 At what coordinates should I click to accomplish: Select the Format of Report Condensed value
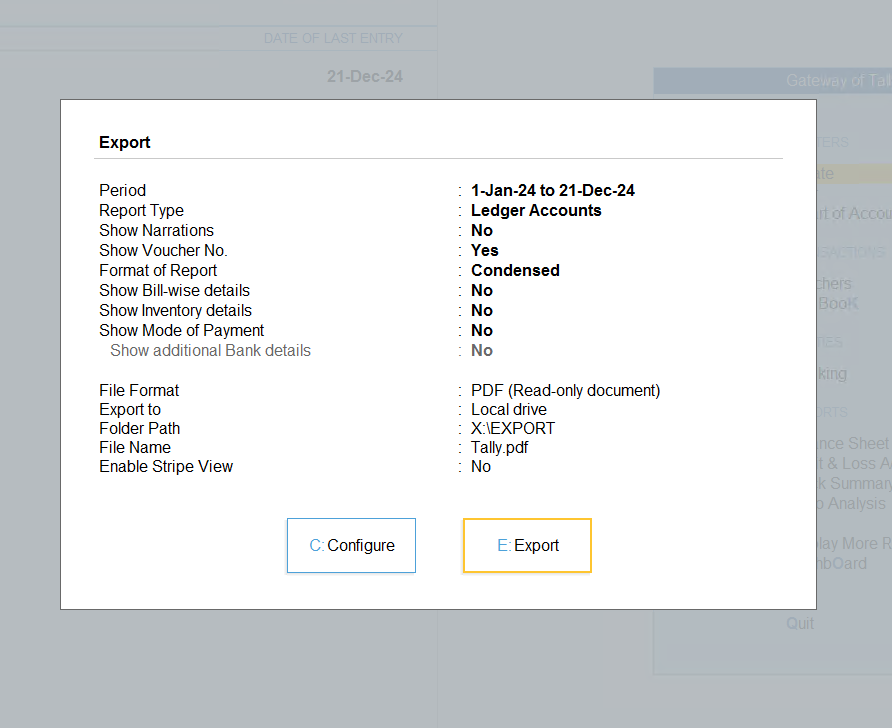515,270
